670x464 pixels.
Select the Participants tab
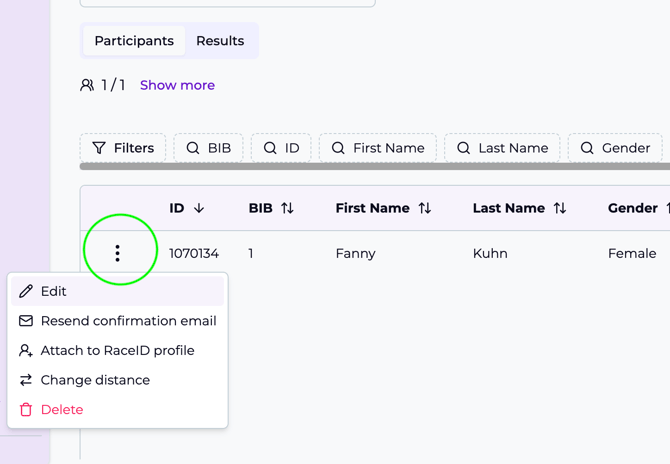(134, 41)
